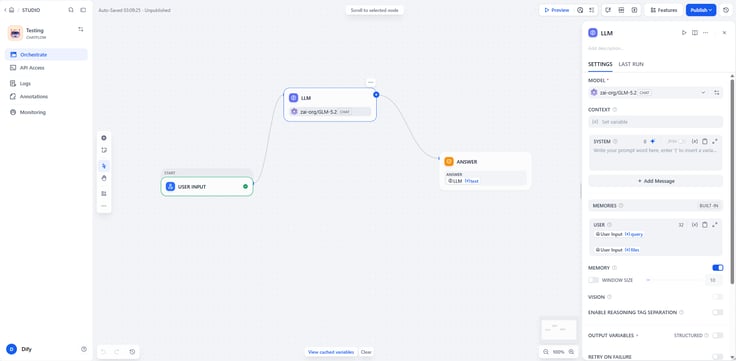
Task: Open the zoom percentage menu
Action: coord(559,352)
